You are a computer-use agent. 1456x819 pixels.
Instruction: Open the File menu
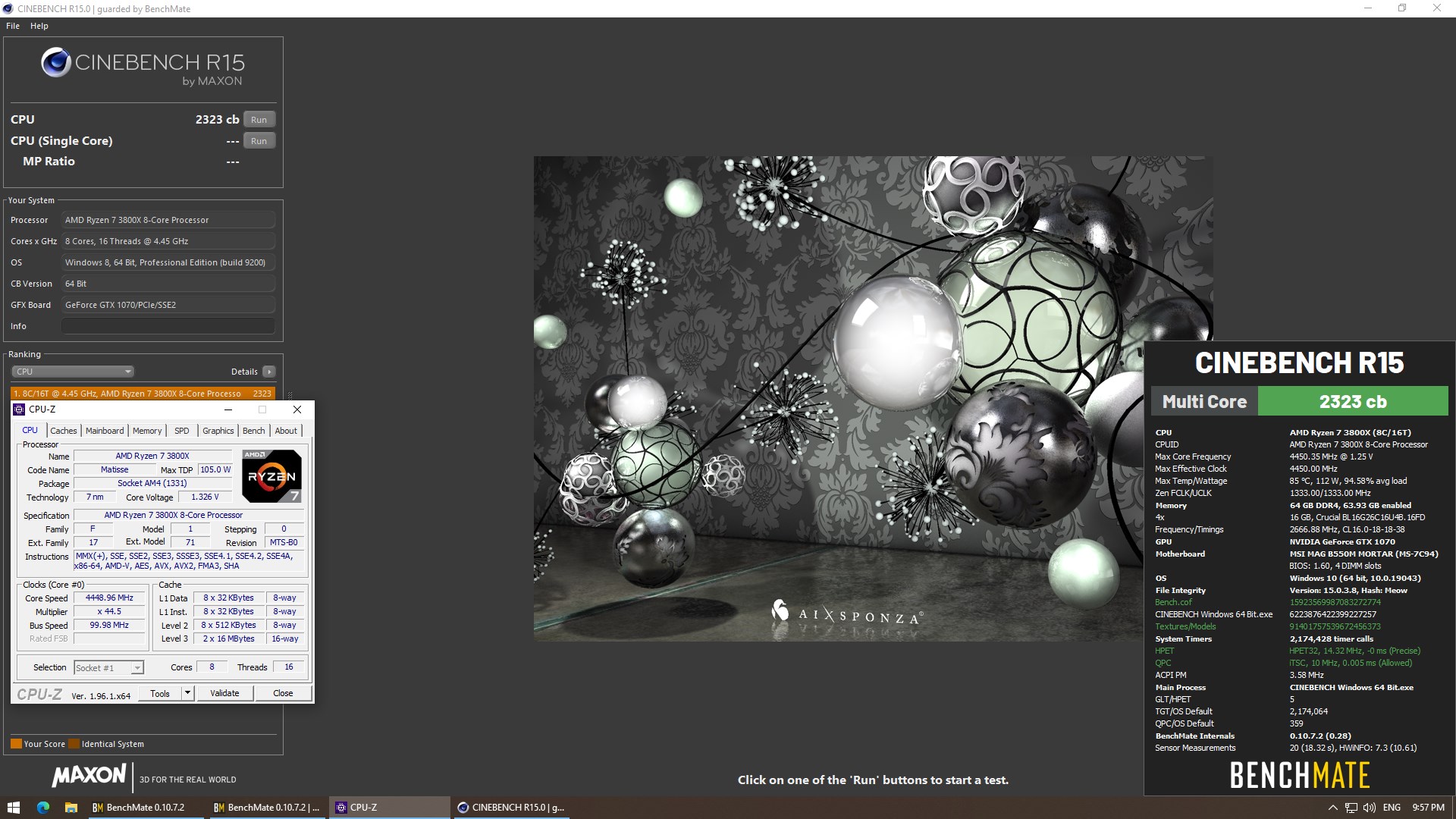pyautogui.click(x=13, y=26)
